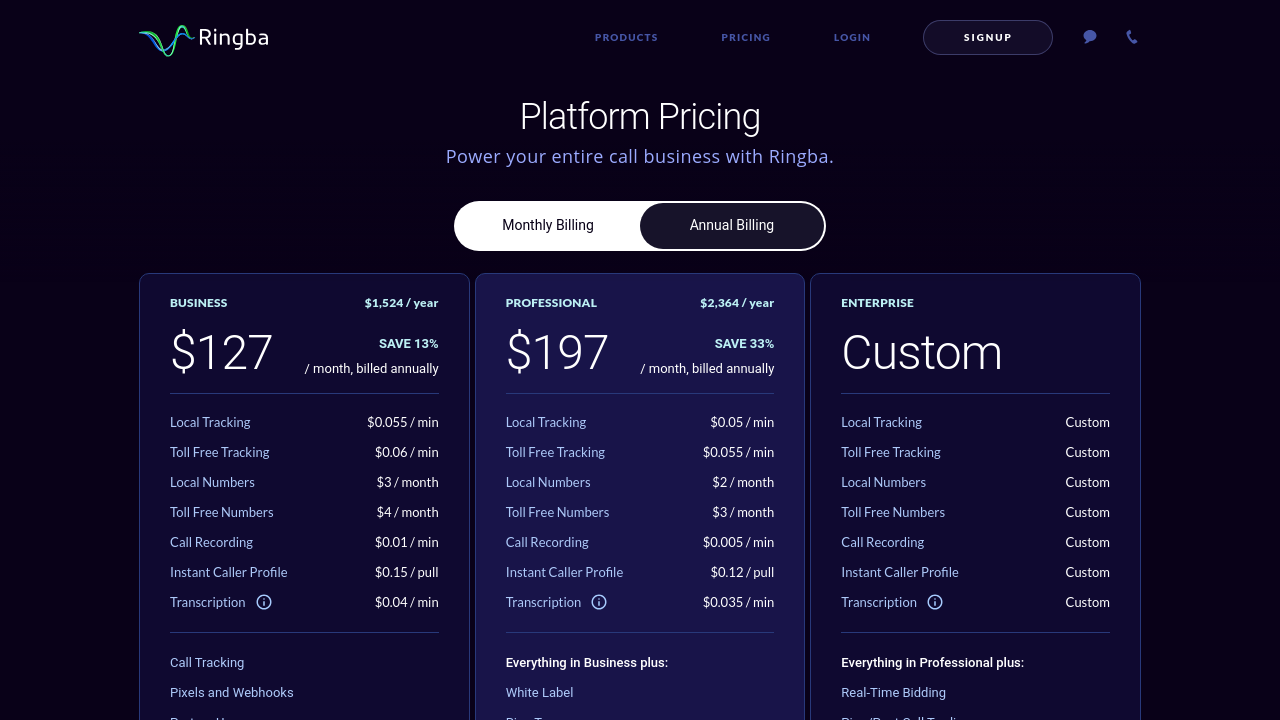Image resolution: width=1280 pixels, height=720 pixels.
Task: Click Professional plan Transcription info icon
Action: pos(599,602)
